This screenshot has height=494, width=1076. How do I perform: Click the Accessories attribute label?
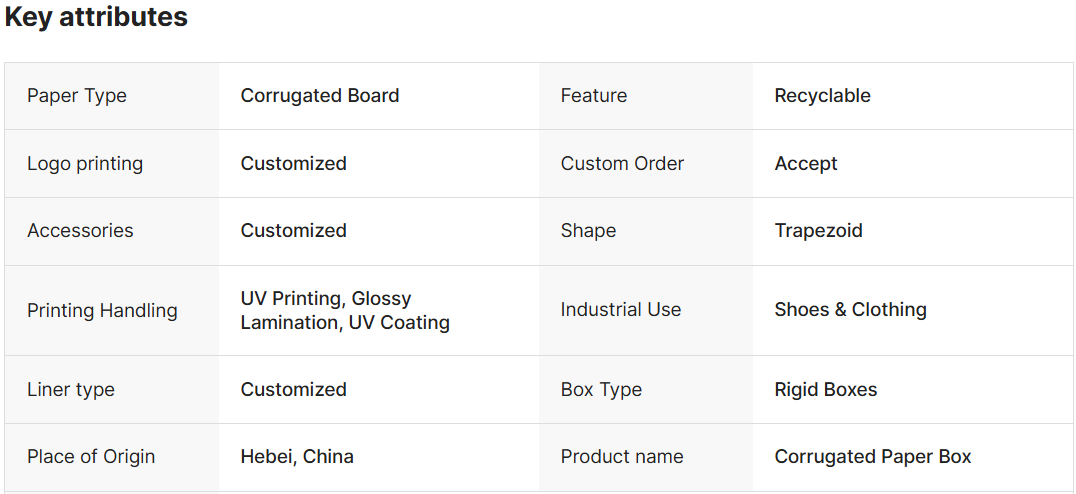point(80,231)
